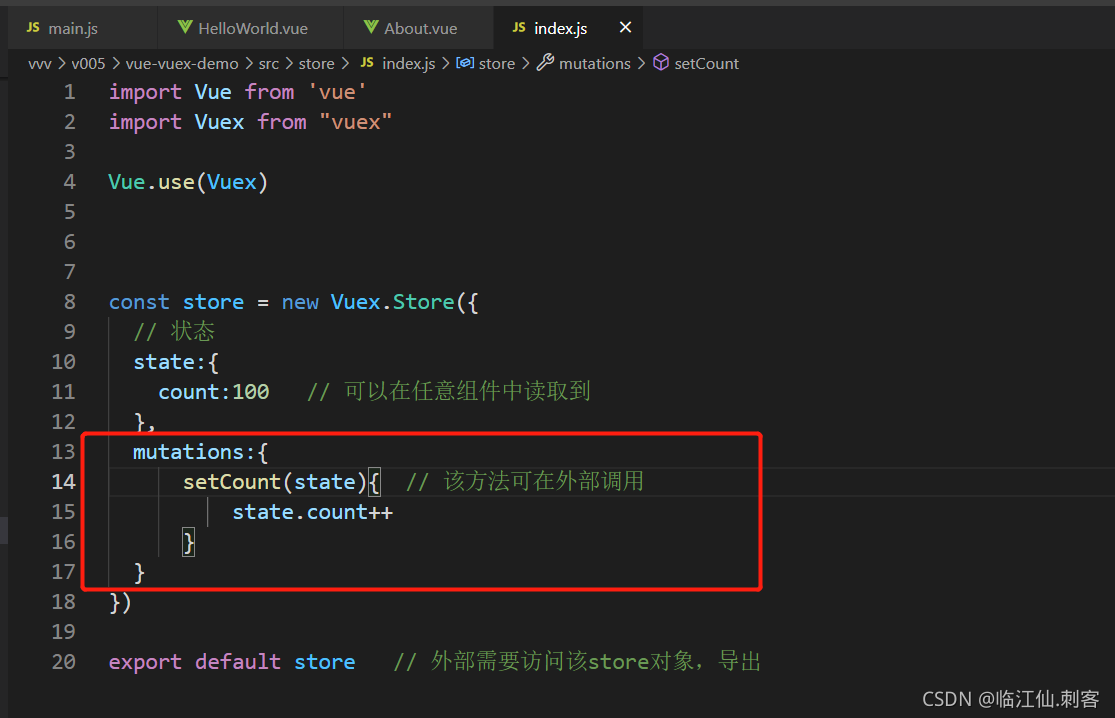The image size is (1115, 718).
Task: Open the src breadcrumb folder
Action: pos(269,64)
